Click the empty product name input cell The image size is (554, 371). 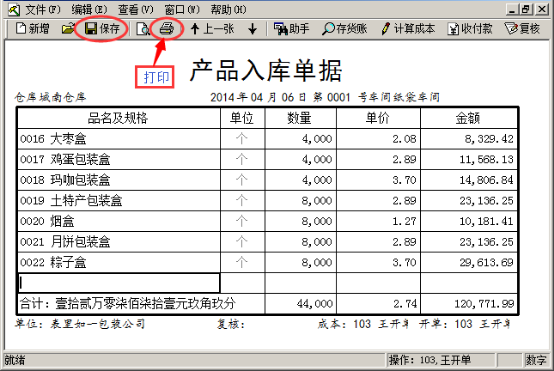coord(119,283)
